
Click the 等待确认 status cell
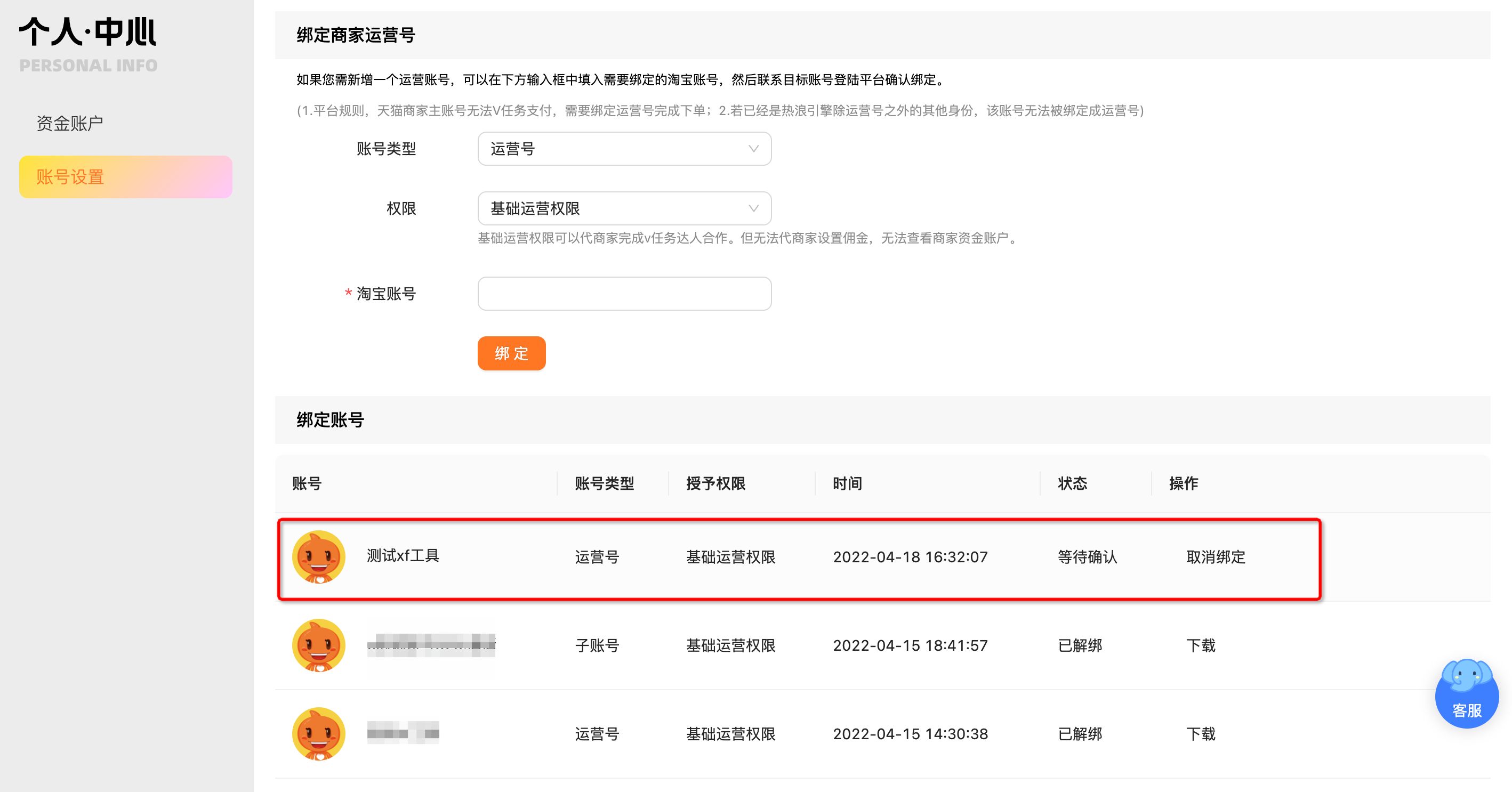coord(1087,557)
